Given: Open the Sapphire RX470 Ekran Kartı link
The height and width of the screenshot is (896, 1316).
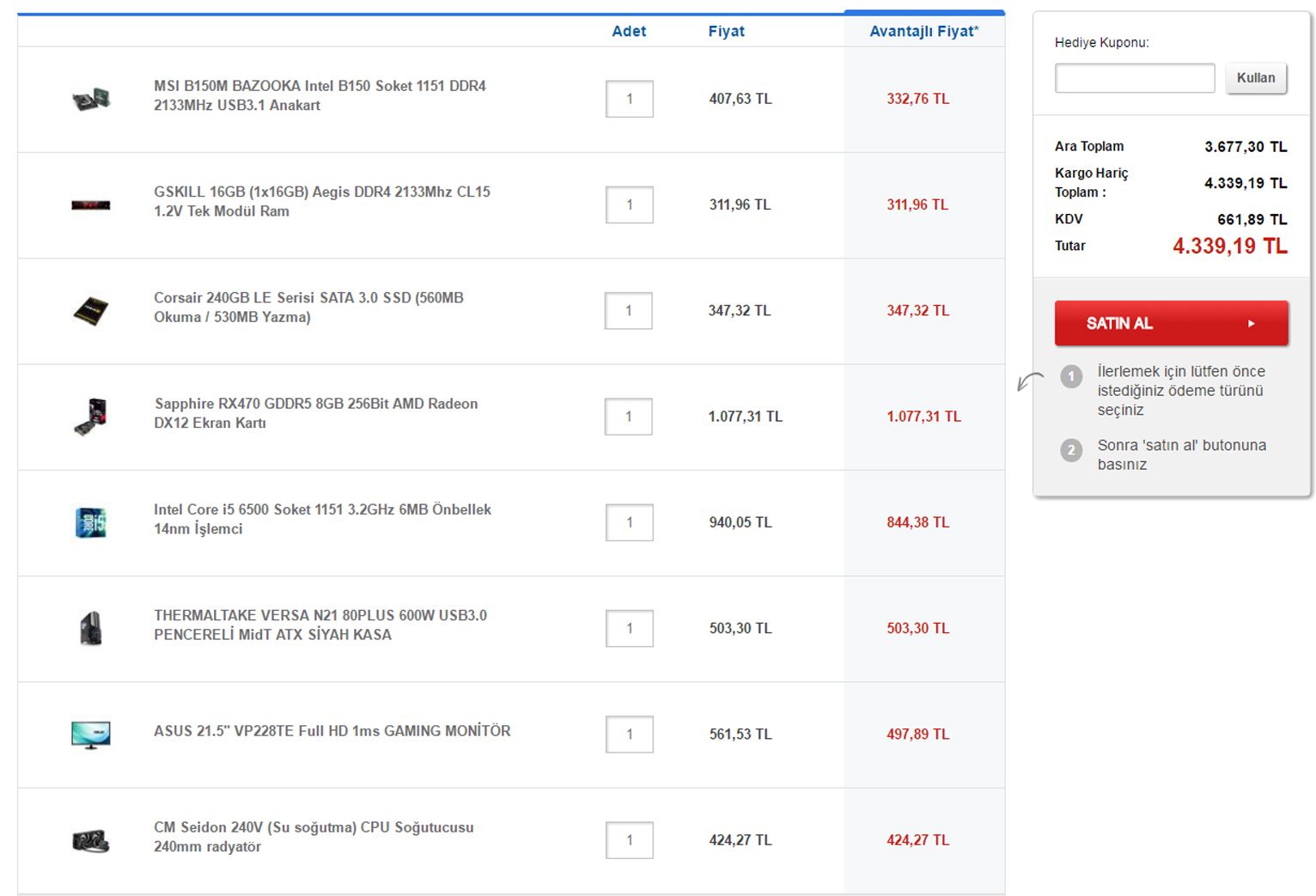Looking at the screenshot, I should [x=316, y=413].
